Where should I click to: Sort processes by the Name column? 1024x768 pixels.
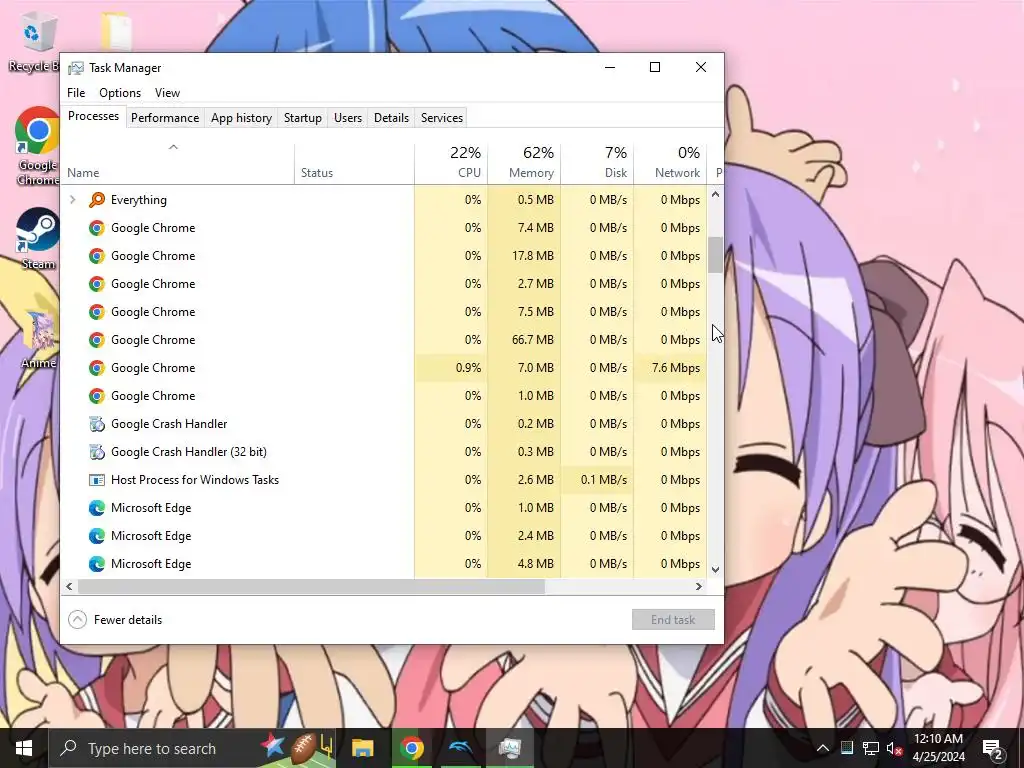tap(177, 164)
